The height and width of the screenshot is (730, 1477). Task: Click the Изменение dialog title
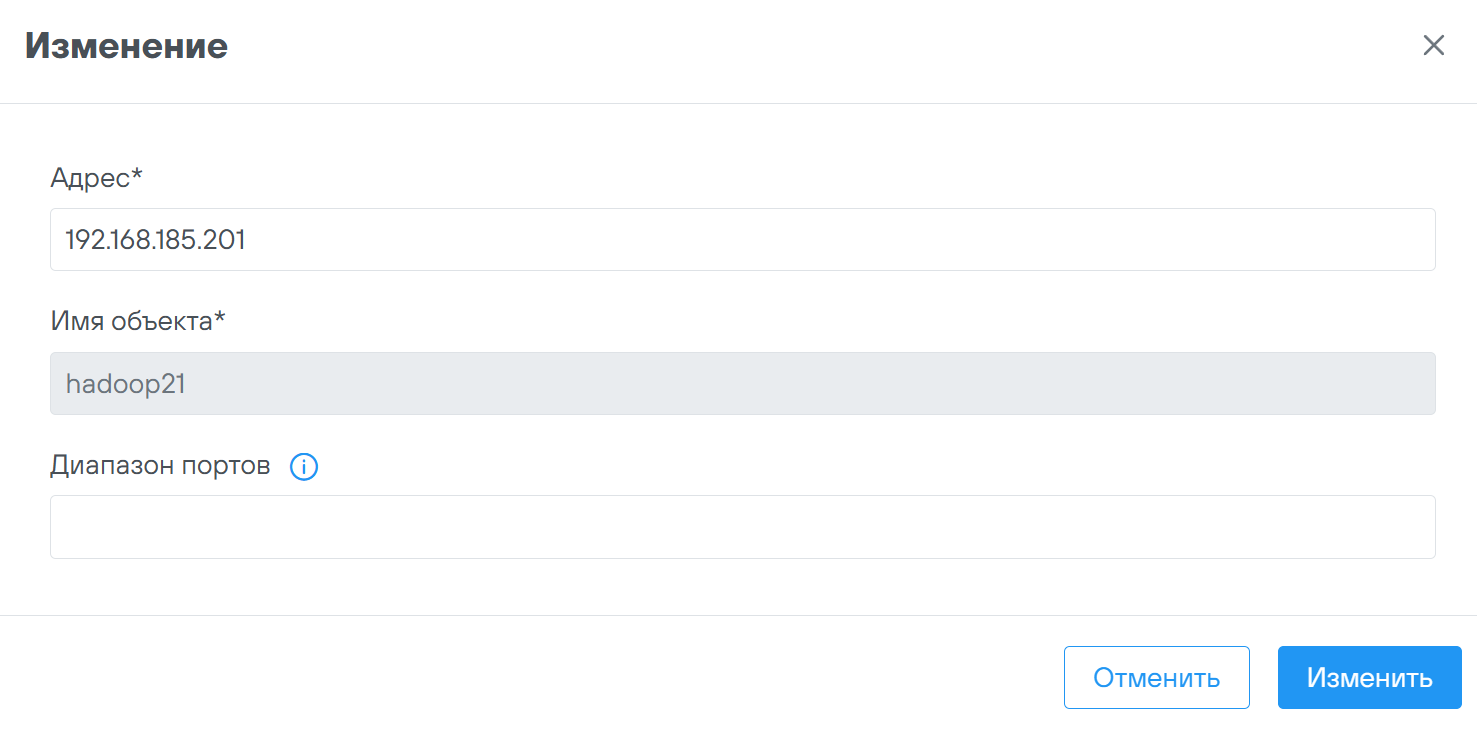coord(126,46)
